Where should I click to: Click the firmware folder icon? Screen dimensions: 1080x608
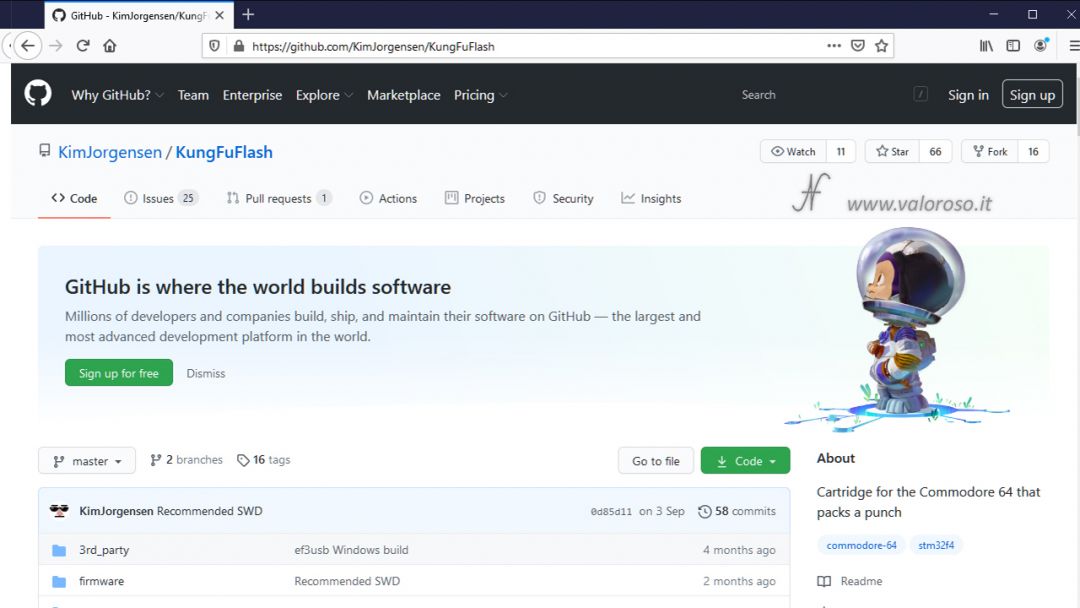(59, 582)
